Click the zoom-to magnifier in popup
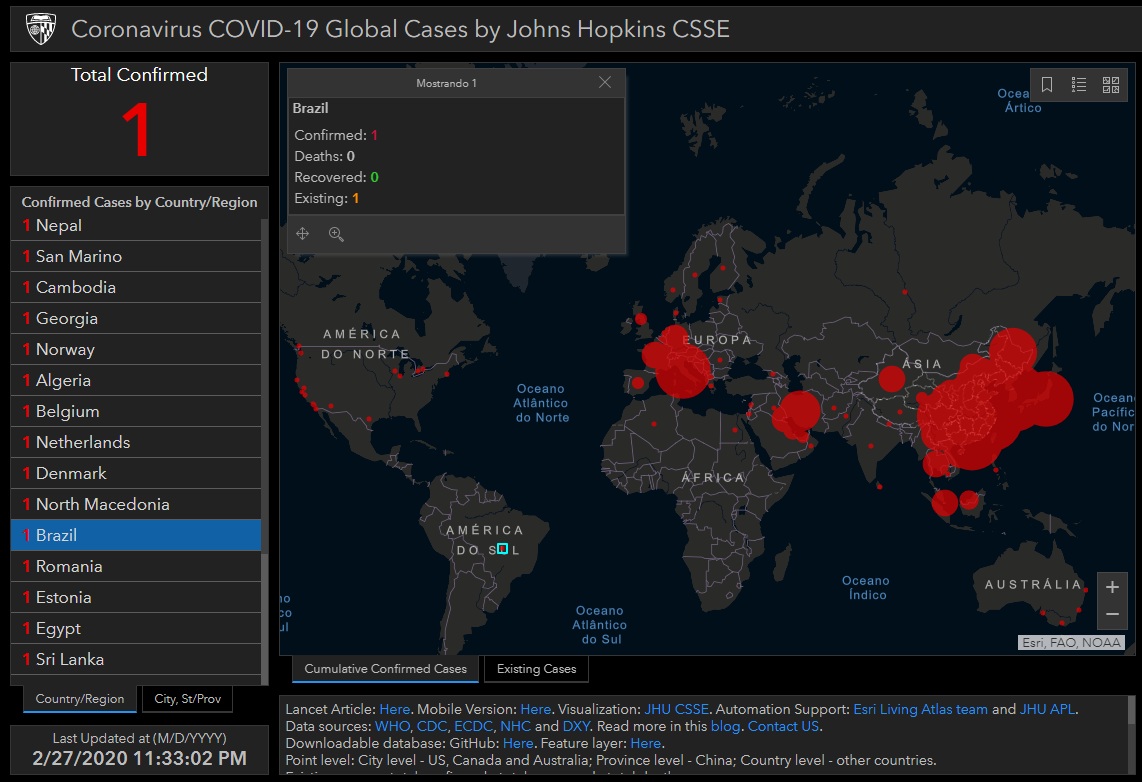 [x=336, y=234]
